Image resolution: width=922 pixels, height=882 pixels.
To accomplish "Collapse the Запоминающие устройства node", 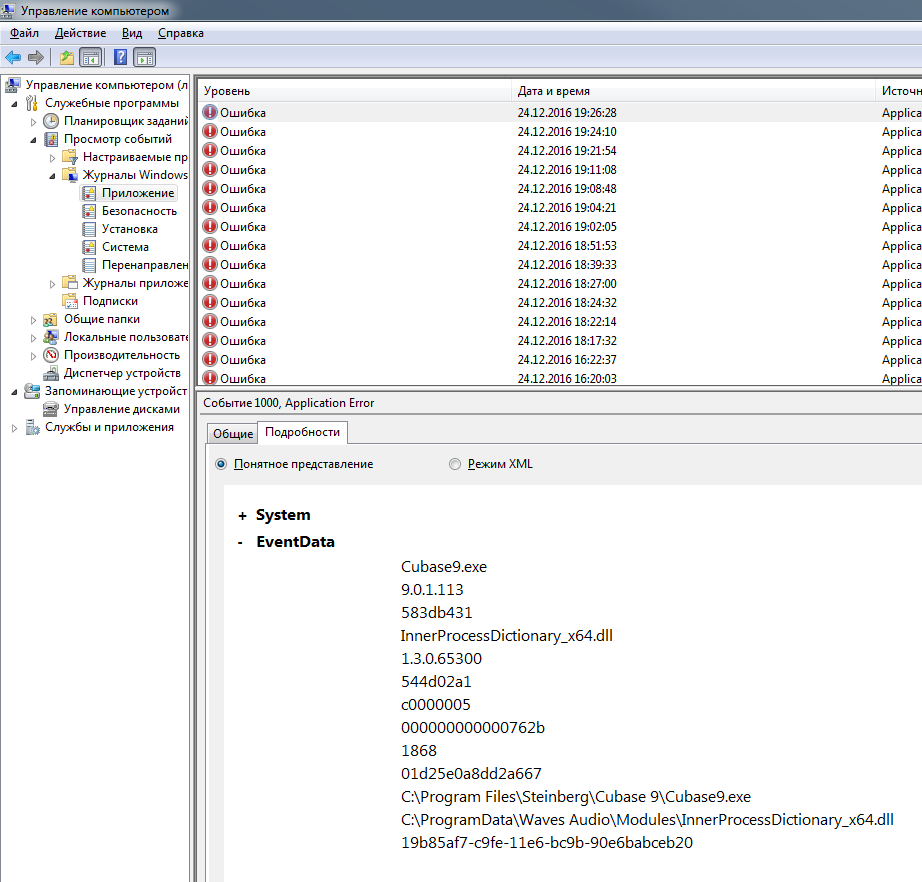I will point(15,392).
